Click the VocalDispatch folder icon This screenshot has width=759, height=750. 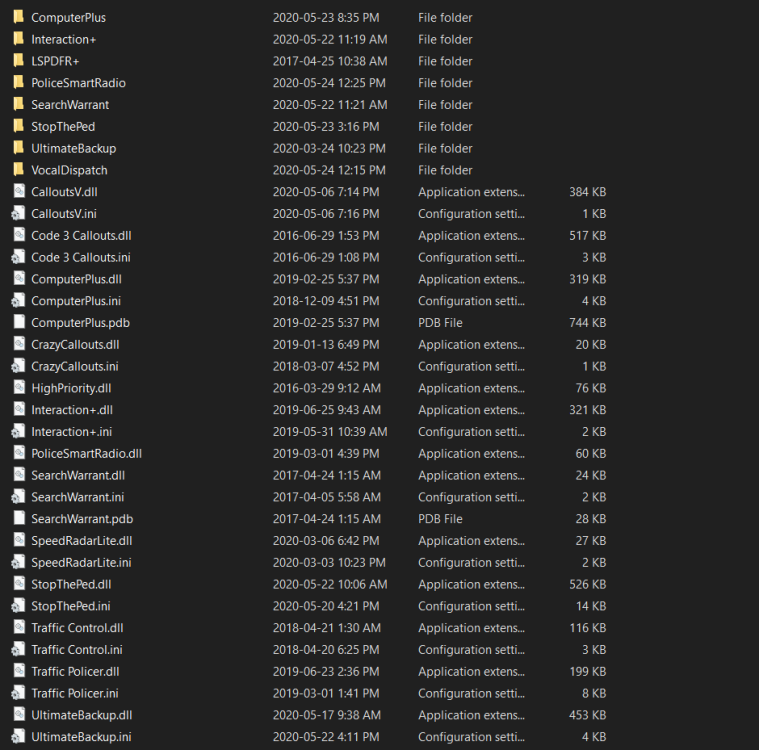pos(18,170)
